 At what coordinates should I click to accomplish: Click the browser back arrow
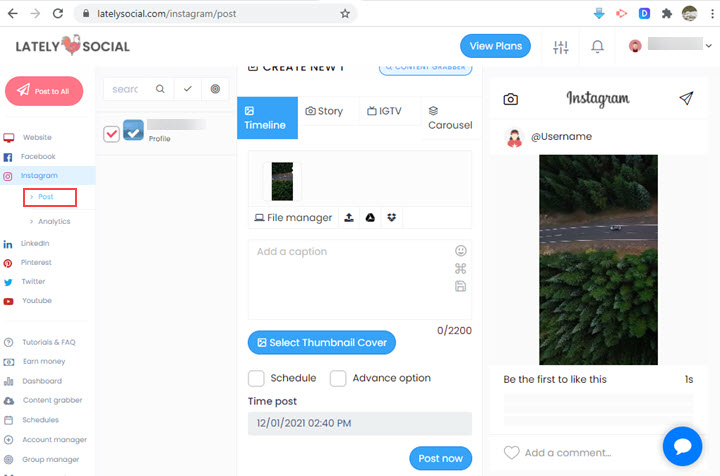click(x=13, y=14)
